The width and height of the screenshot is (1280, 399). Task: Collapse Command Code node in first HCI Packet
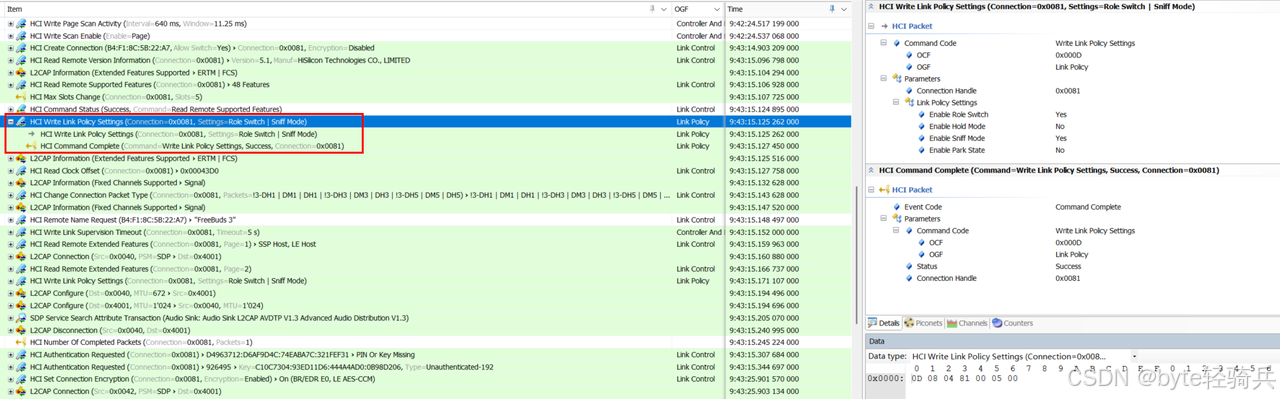click(884, 43)
